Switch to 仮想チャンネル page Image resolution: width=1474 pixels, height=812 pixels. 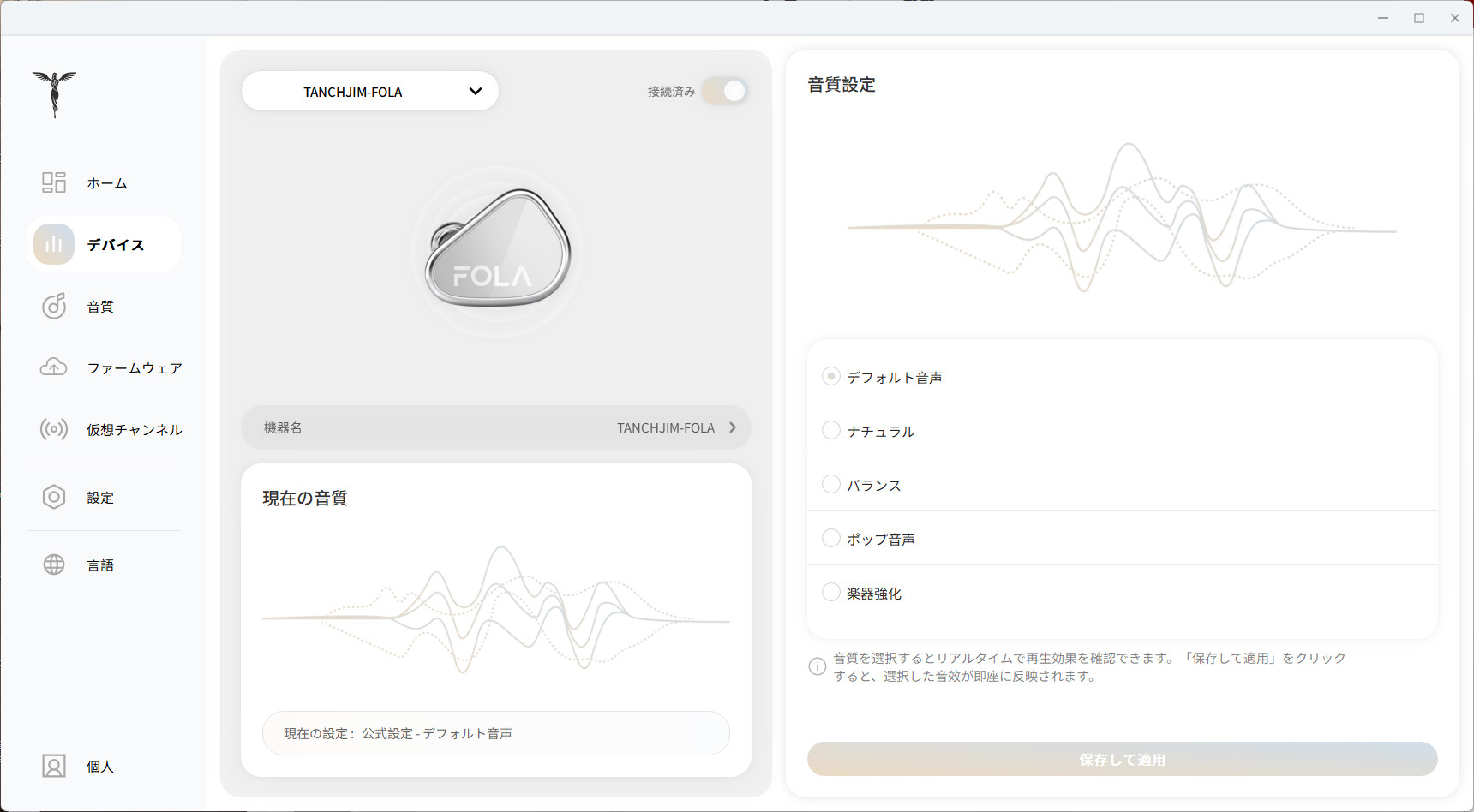(135, 430)
